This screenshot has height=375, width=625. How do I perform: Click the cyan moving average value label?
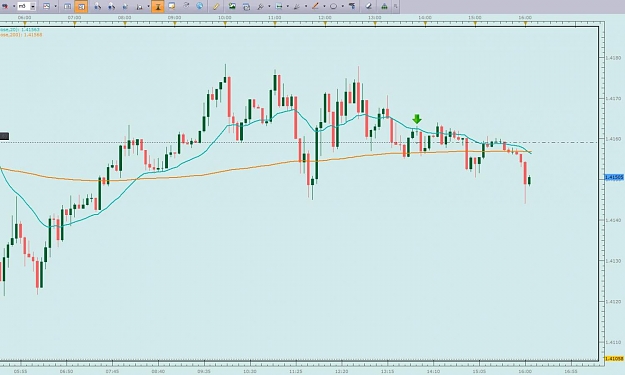20,30
